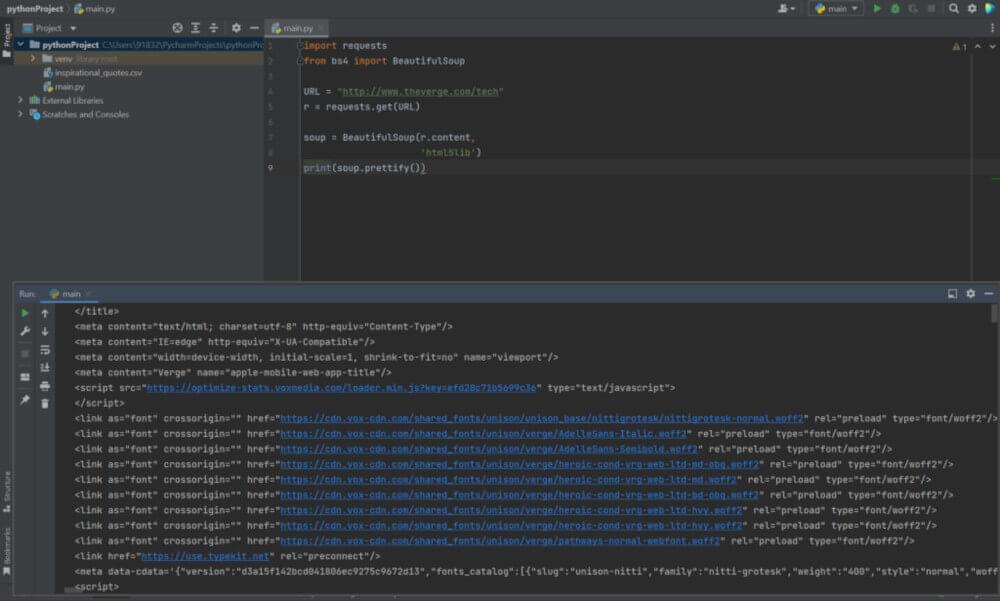Image resolution: width=1000 pixels, height=601 pixels.
Task: Clear console output with the trash icon
Action: [x=45, y=401]
